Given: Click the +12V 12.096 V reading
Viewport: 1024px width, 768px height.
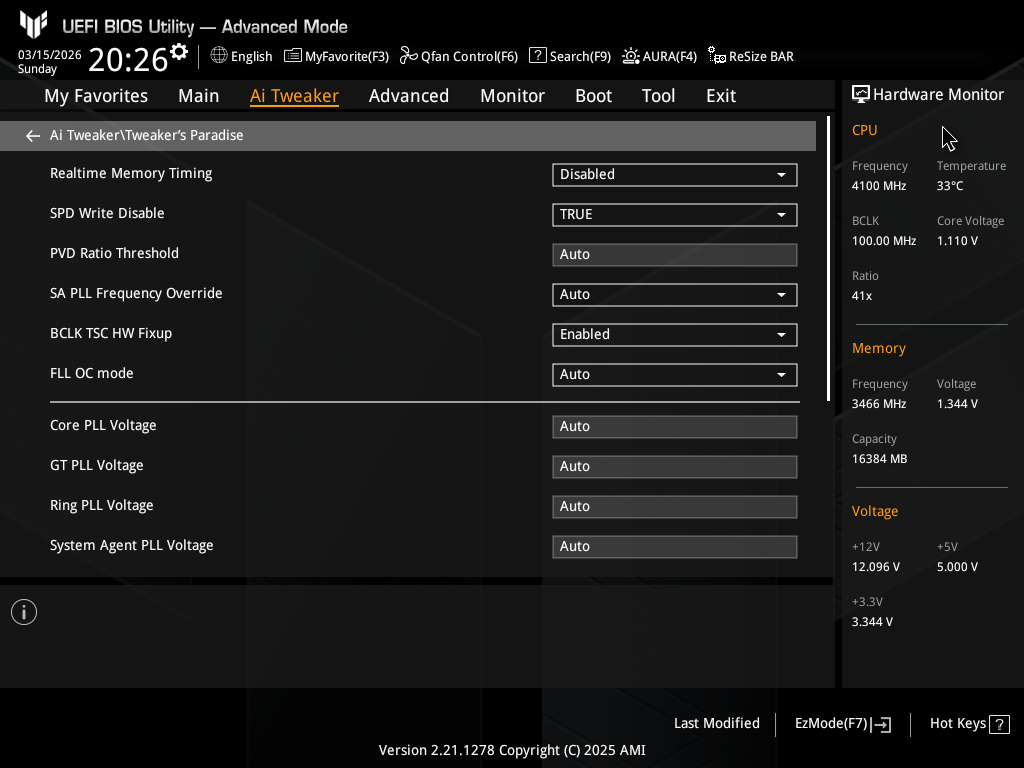Looking at the screenshot, I should [876, 567].
